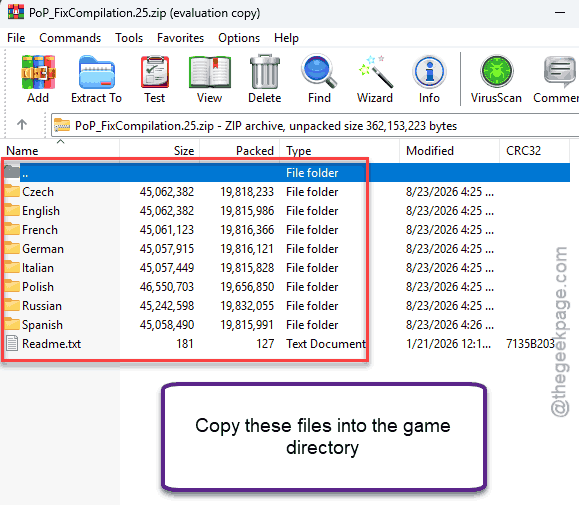Click Readme.txt CRC32 value 7135B203
The height and width of the screenshot is (505, 579).
pyautogui.click(x=531, y=344)
